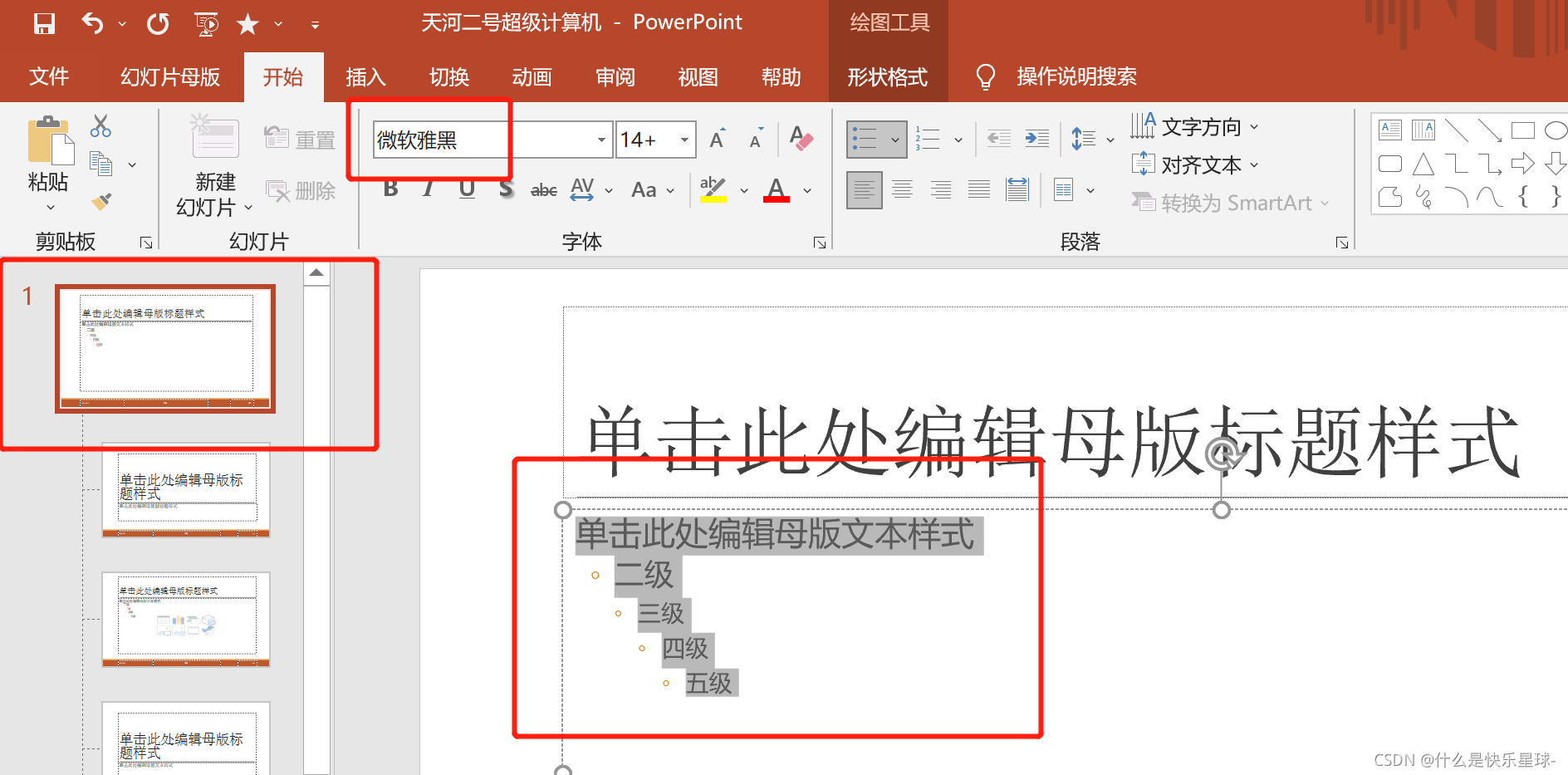Clear all formatting with the eraser A icon
The image size is (1568, 775).
click(801, 139)
